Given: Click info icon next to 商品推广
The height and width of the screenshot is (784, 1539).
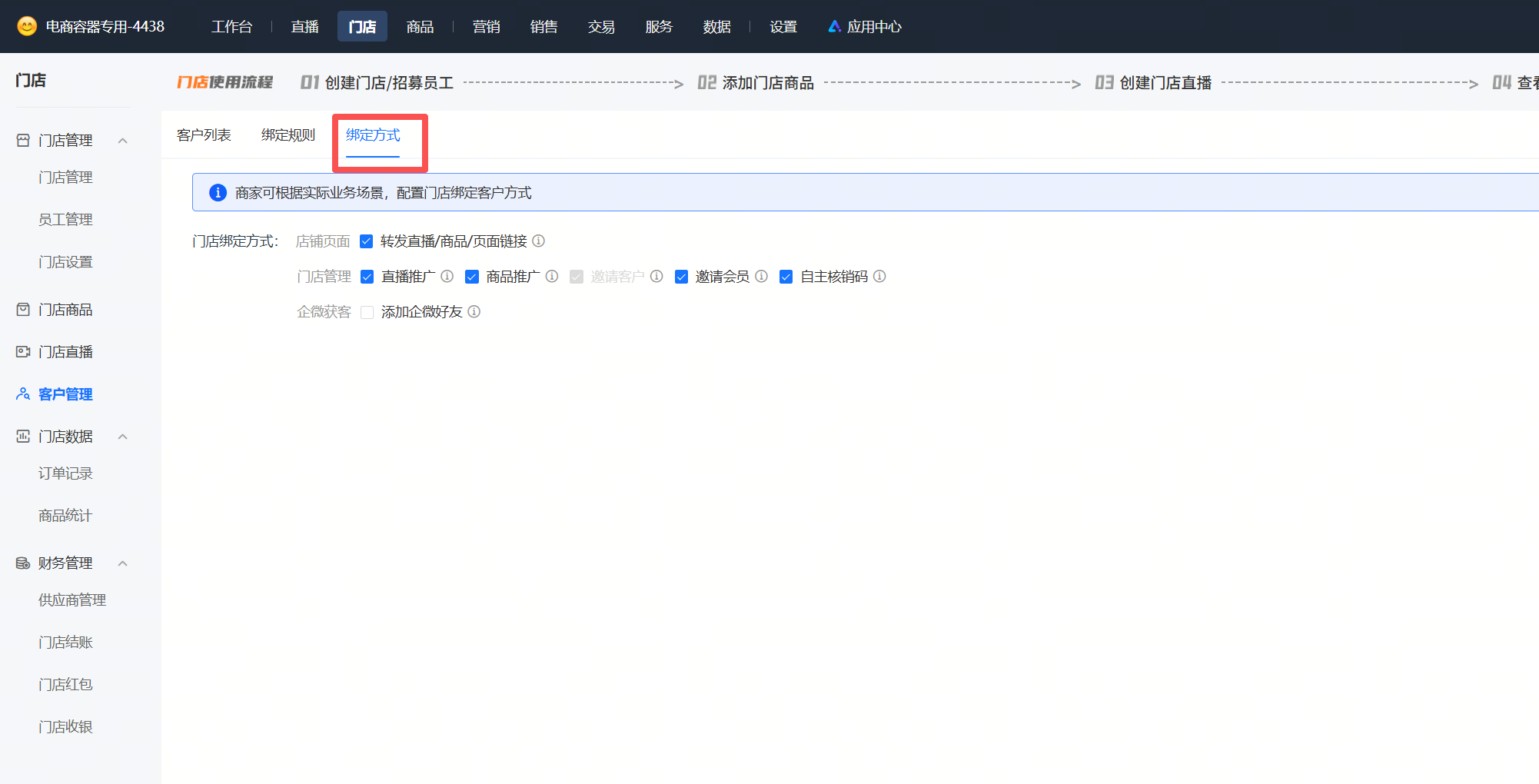Looking at the screenshot, I should tap(552, 276).
